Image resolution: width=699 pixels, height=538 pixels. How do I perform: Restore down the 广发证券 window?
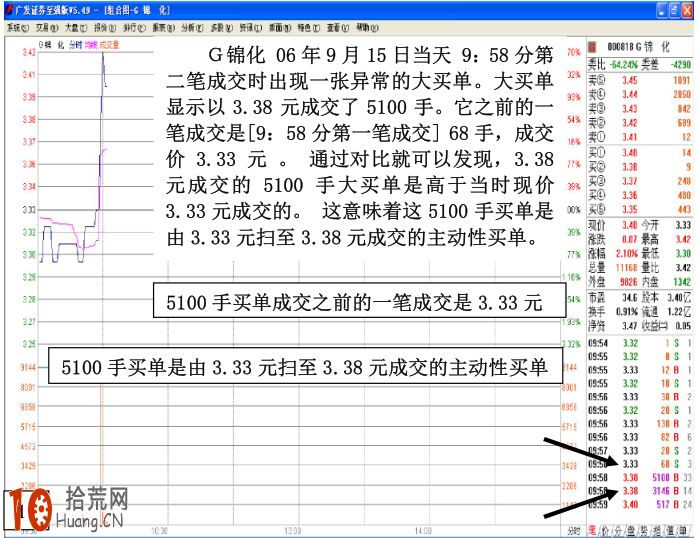click(x=674, y=10)
